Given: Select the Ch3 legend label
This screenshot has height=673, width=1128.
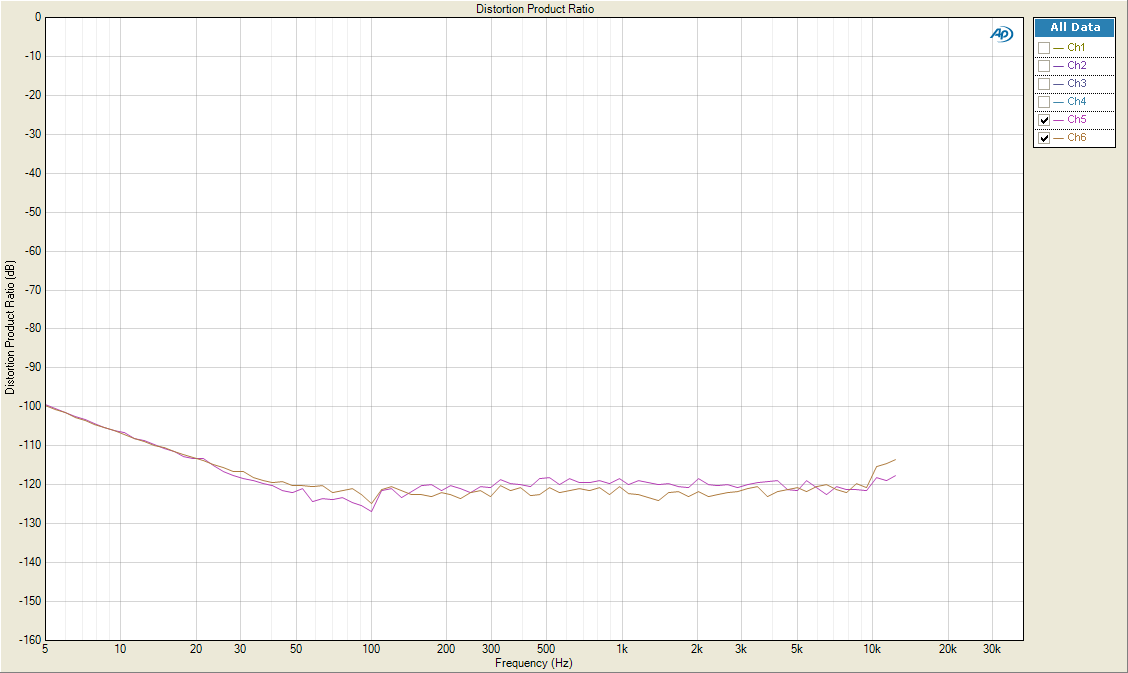Looking at the screenshot, I should (1077, 83).
